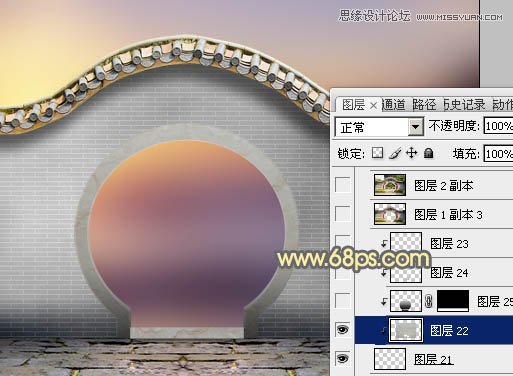
Task: Show the 图层 2 副本 layer
Action: pyautogui.click(x=343, y=185)
